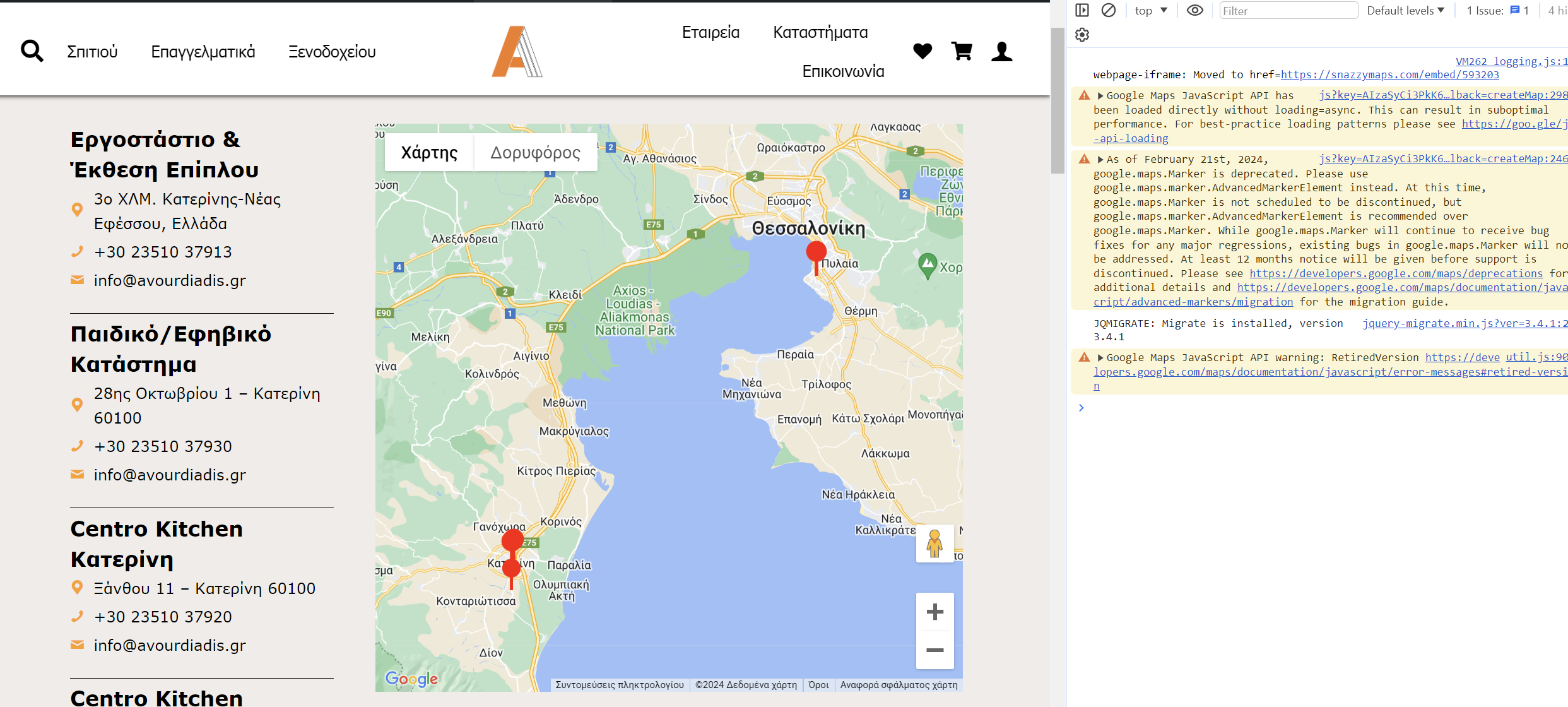
Task: Zoom out the map with minus button
Action: pyautogui.click(x=934, y=650)
